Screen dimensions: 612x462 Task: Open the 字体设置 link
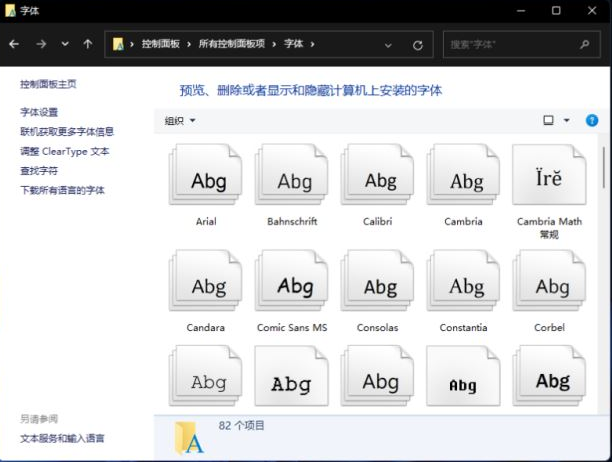(39, 112)
